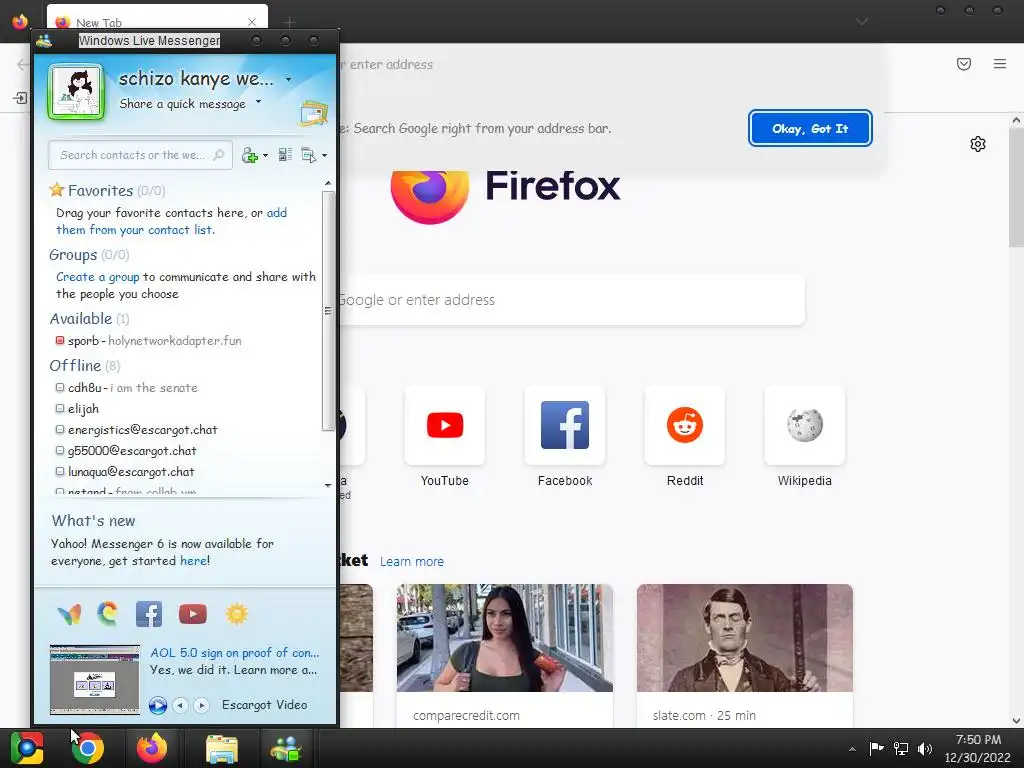Image resolution: width=1024 pixels, height=768 pixels.
Task: Open the slate.com story card
Action: point(744,656)
